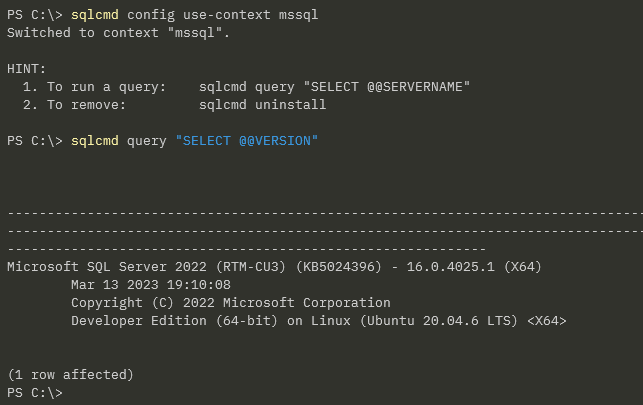Click the "Ubuntu 20.04.6 LTS" text
The height and width of the screenshot is (405, 643).
coord(434,320)
